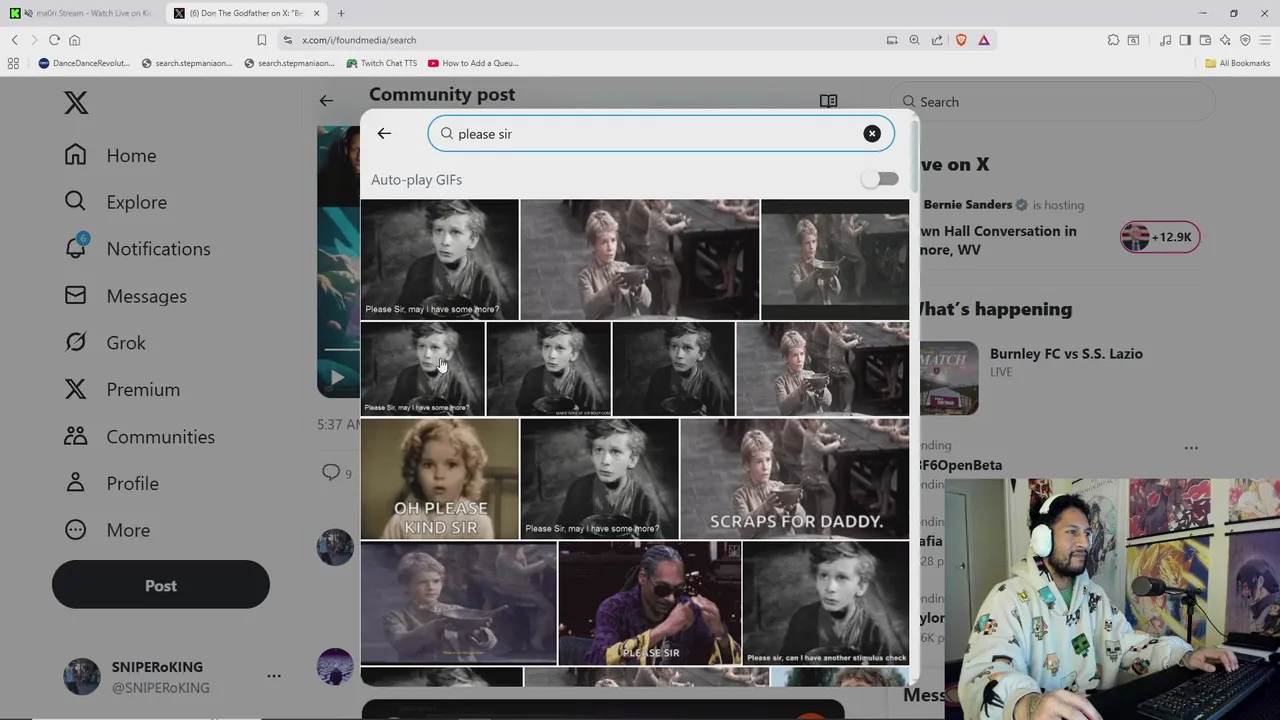
Task: Play the video in the community post
Action: coord(338,377)
